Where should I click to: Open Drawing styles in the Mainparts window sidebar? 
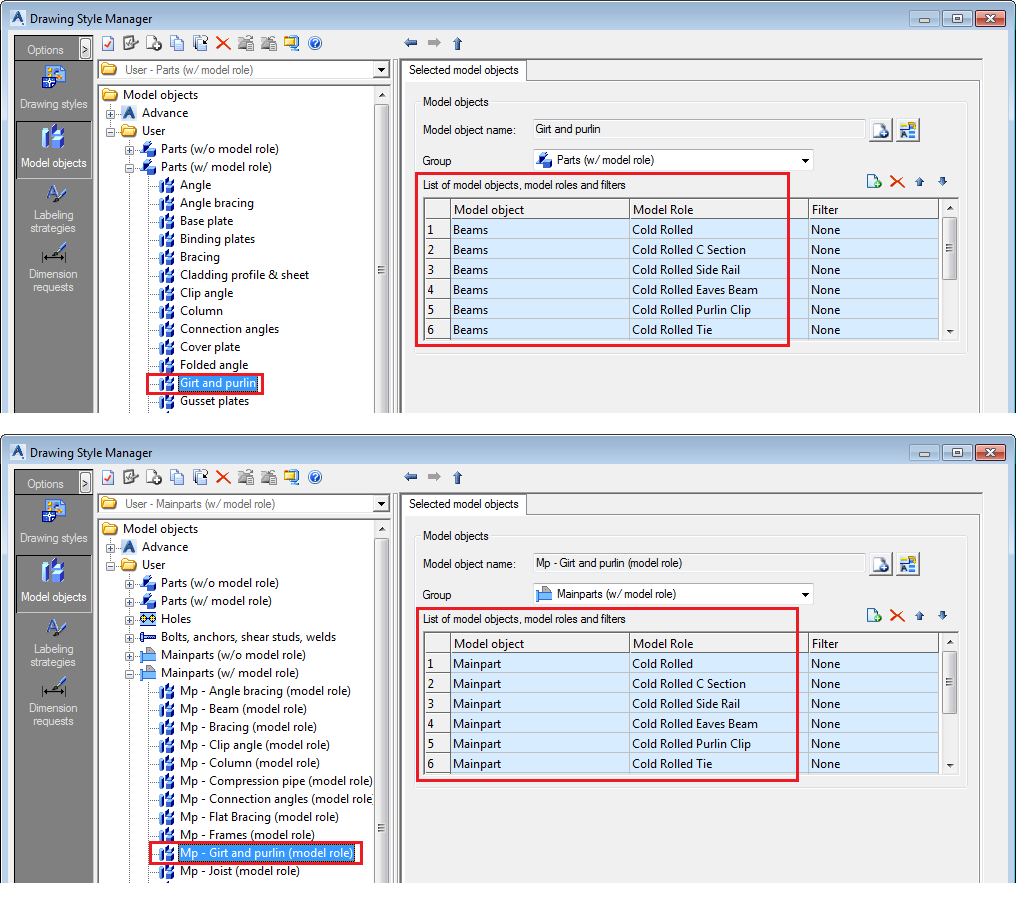click(53, 522)
